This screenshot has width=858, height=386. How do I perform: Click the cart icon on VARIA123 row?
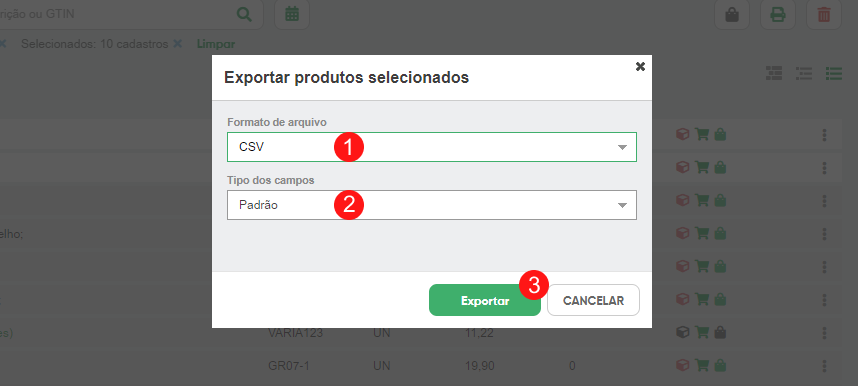coord(702,332)
